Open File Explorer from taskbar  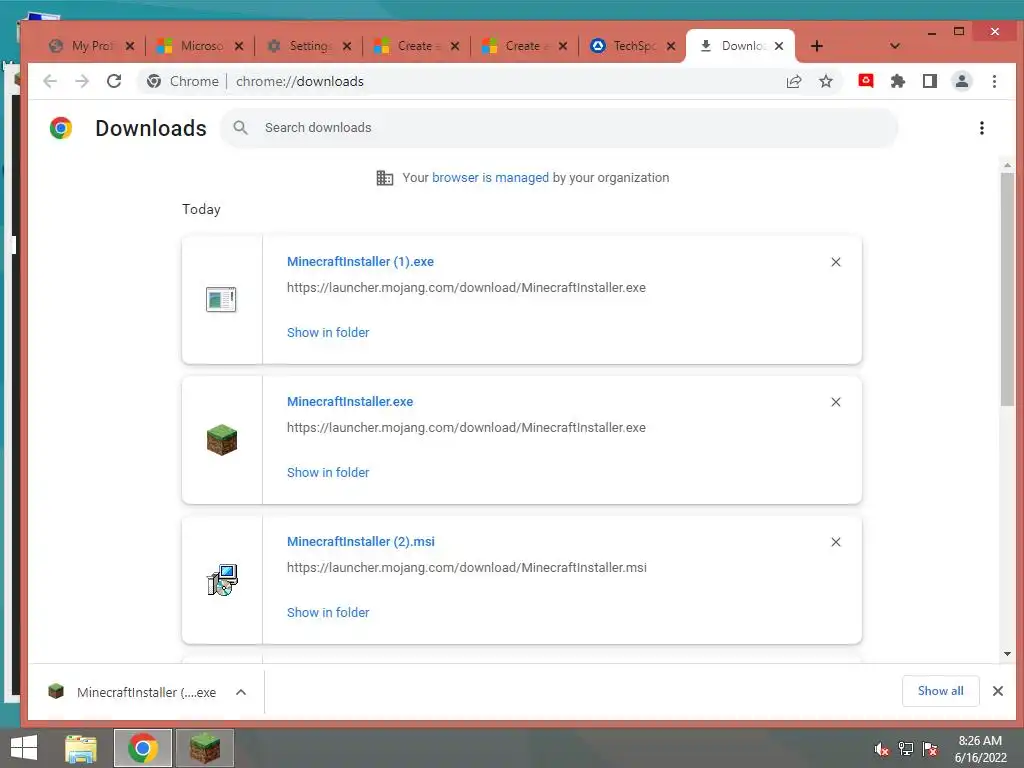[81, 748]
